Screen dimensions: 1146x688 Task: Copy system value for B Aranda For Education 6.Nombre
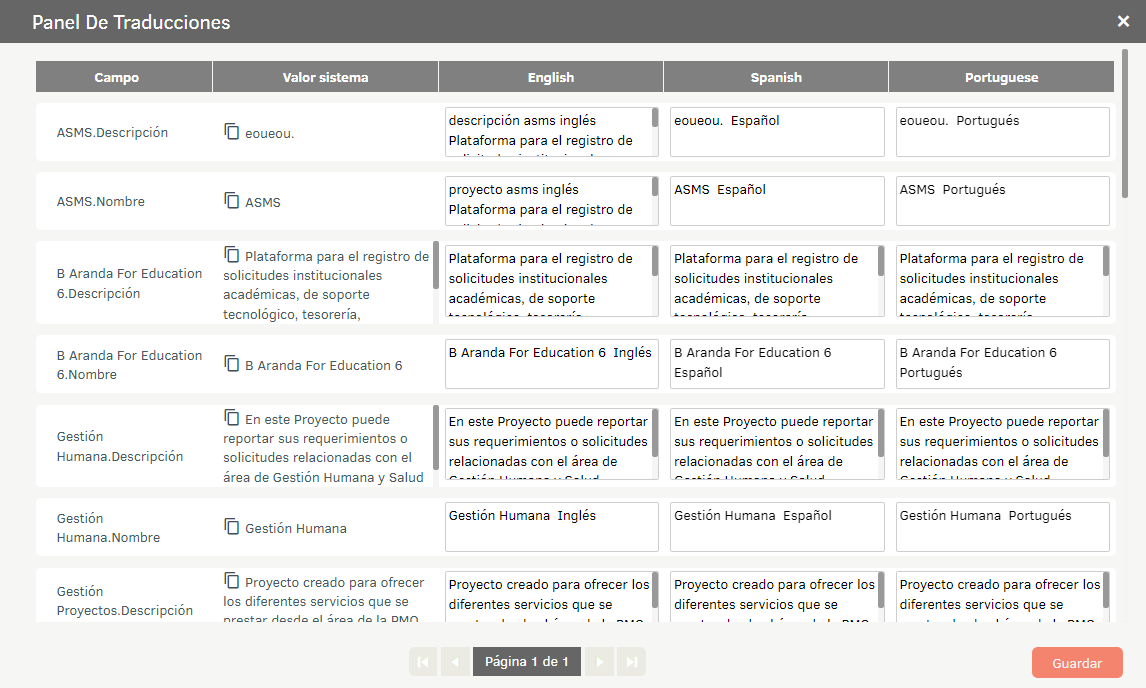click(232, 363)
